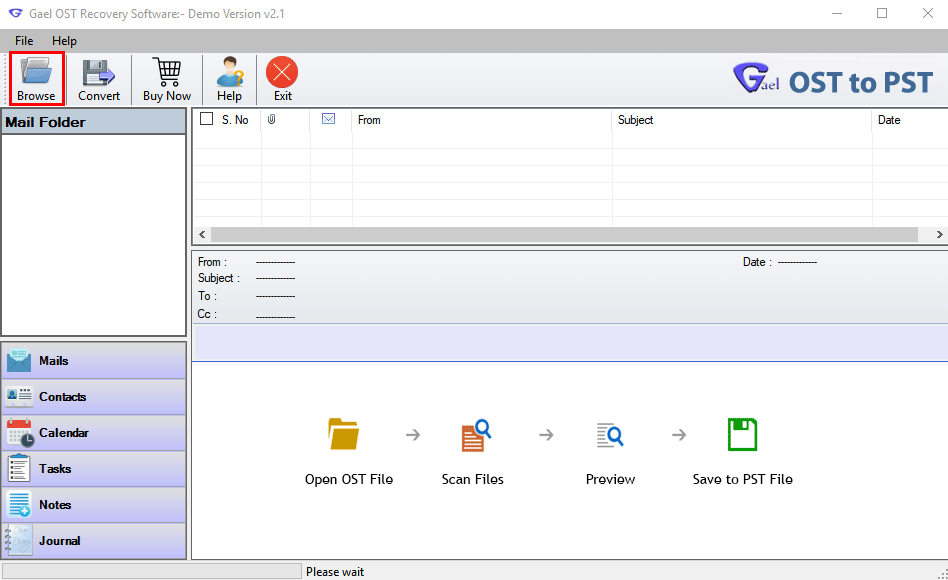This screenshot has width=948, height=580.
Task: Click the progress bar in status bar
Action: click(x=152, y=572)
